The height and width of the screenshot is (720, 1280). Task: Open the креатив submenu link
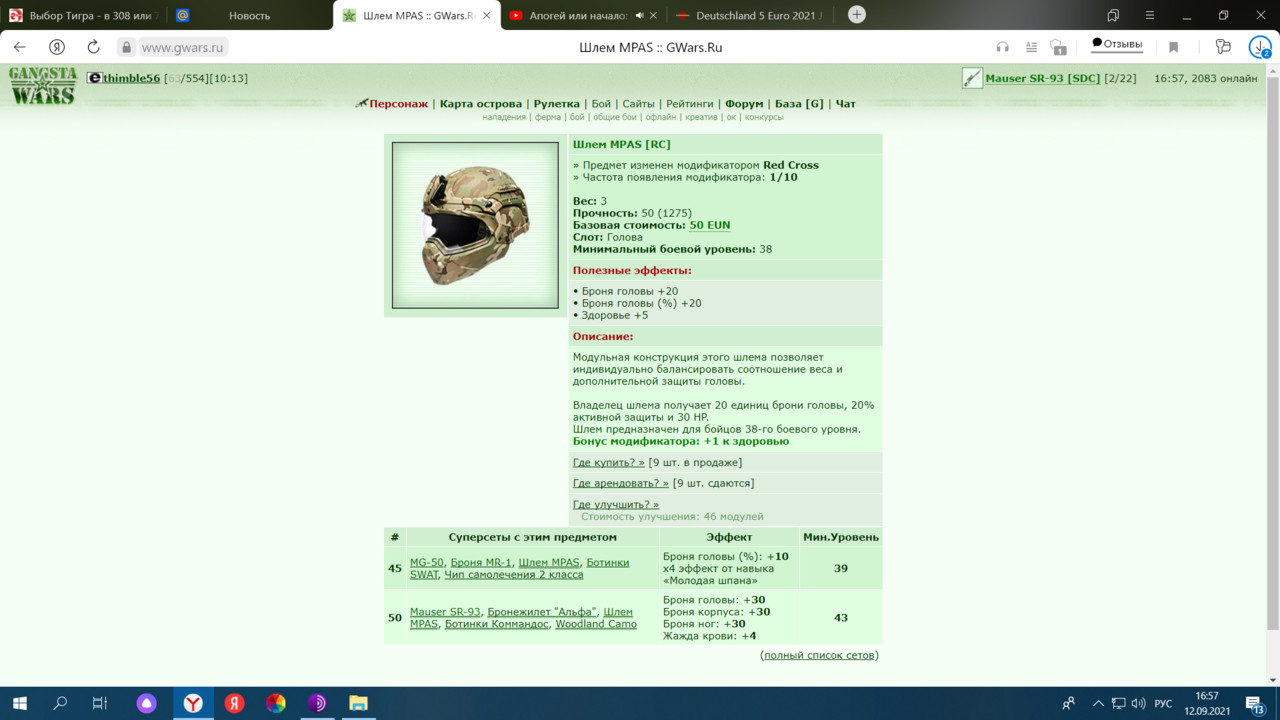[x=701, y=117]
